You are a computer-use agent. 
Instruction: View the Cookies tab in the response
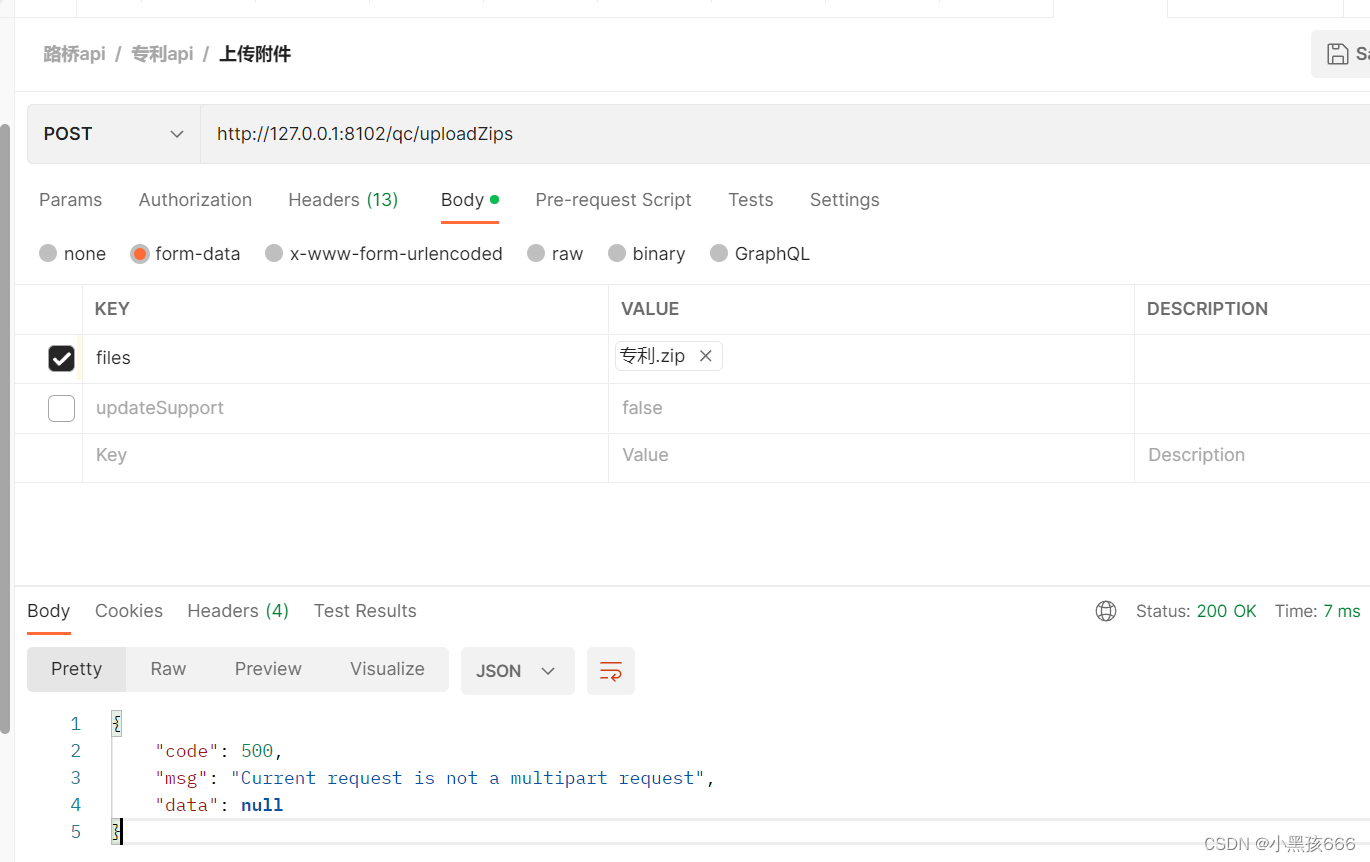(x=128, y=610)
